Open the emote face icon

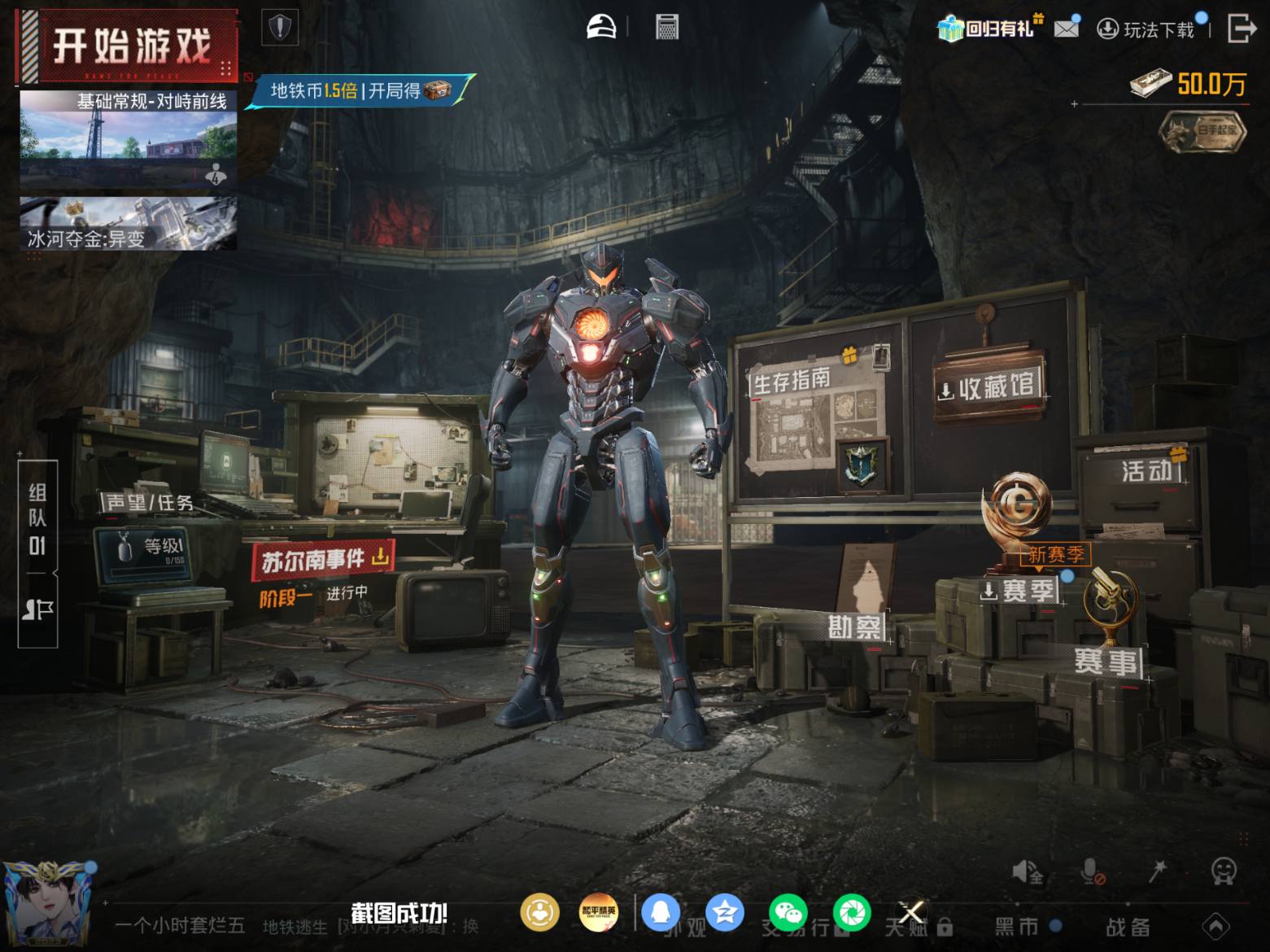1224,871
